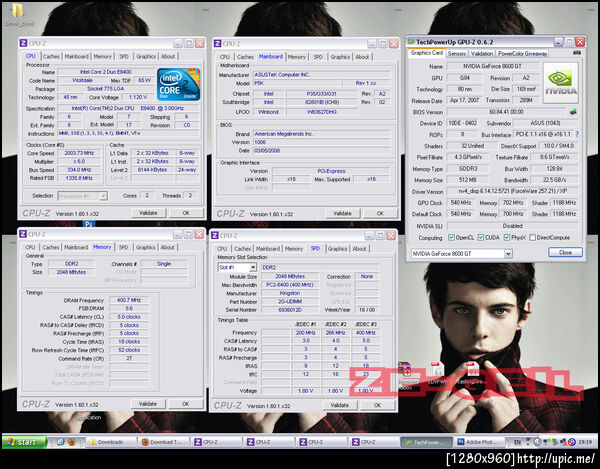This screenshot has height=469, width=600.
Task: Click the red circular system tray icon
Action: [x=571, y=442]
